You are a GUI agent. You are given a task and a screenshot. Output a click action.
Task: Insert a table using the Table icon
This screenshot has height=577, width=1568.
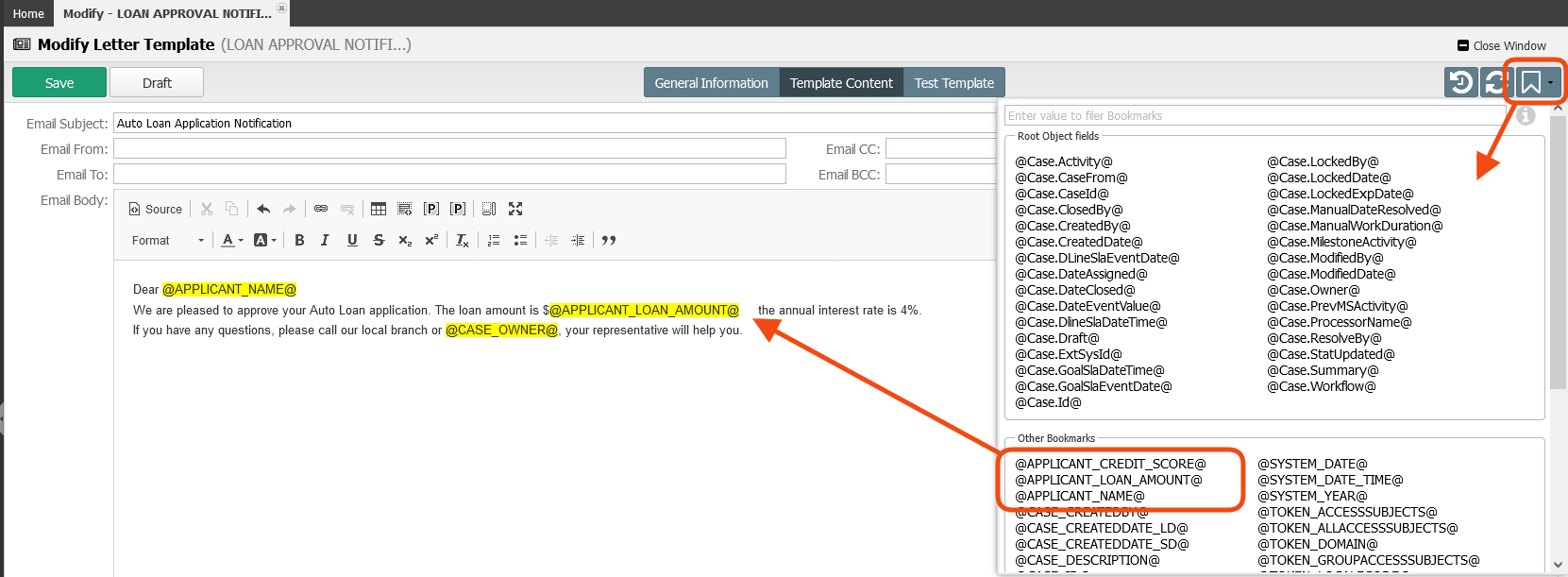point(379,209)
